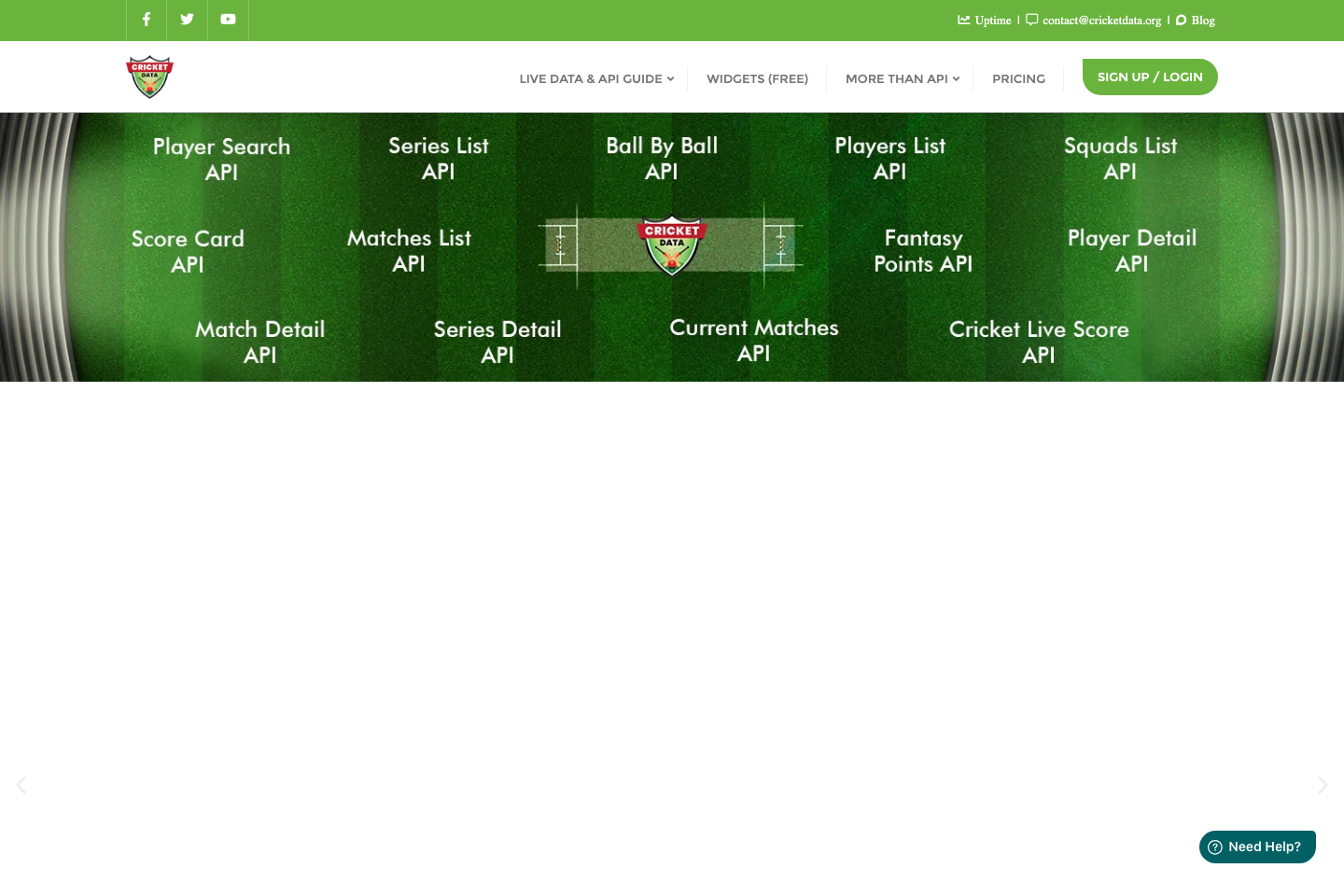Click the speech bubble icon beside the contact email
Image resolution: width=1344 pixels, height=896 pixels.
[x=1031, y=20]
